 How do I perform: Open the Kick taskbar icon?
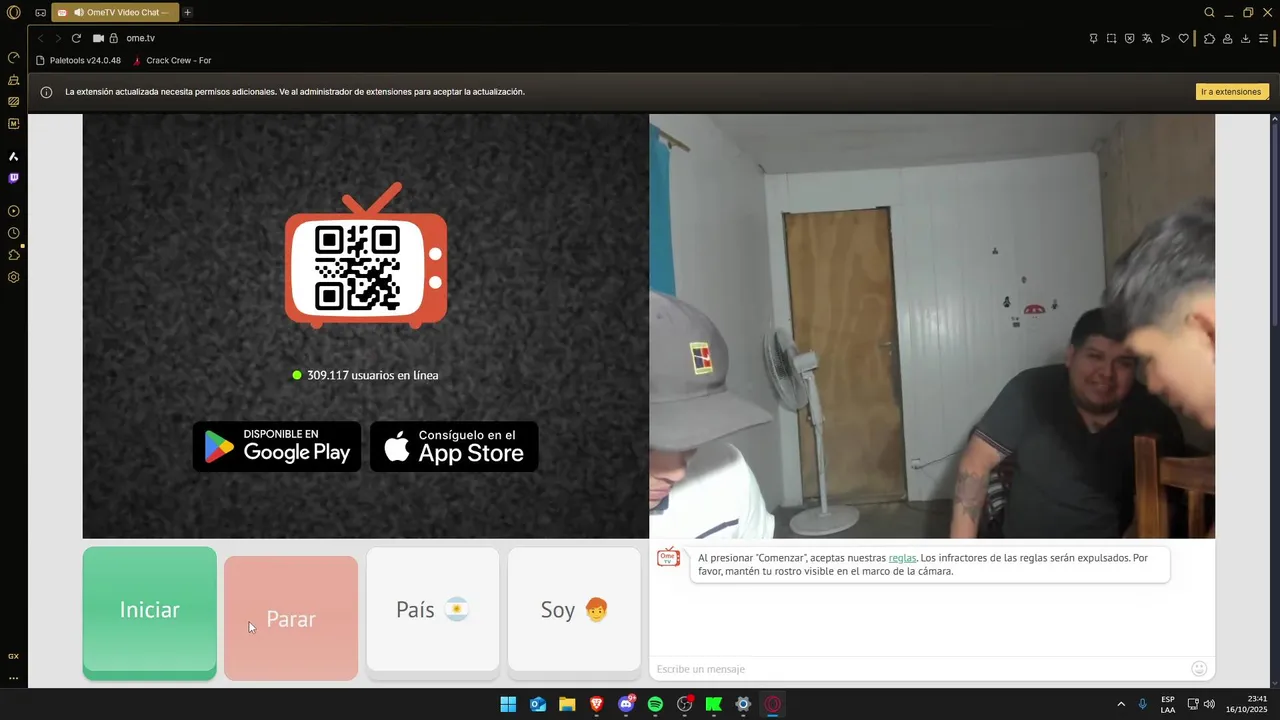[714, 704]
